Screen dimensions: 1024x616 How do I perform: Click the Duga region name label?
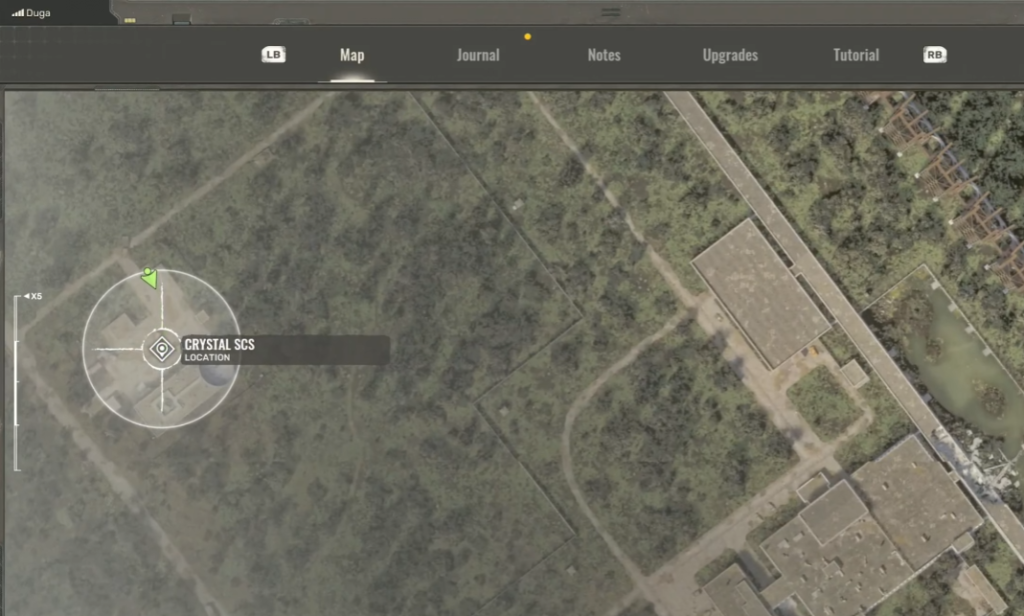[x=39, y=14]
